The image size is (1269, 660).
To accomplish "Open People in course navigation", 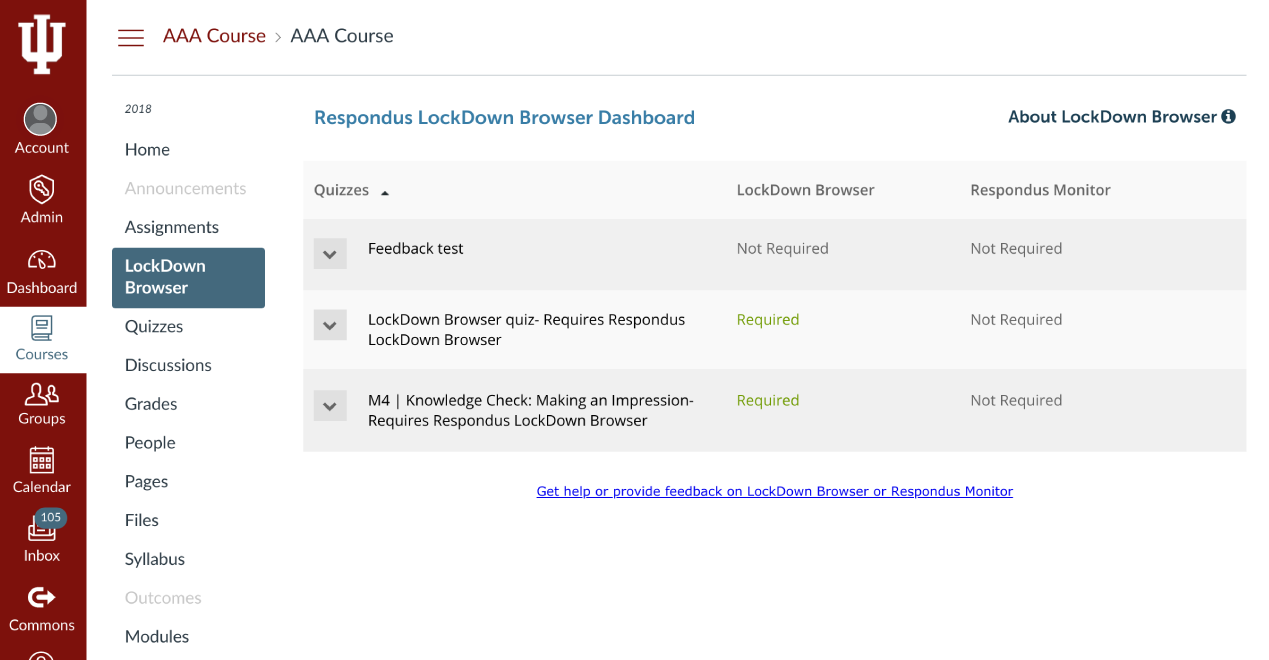I will pyautogui.click(x=150, y=443).
